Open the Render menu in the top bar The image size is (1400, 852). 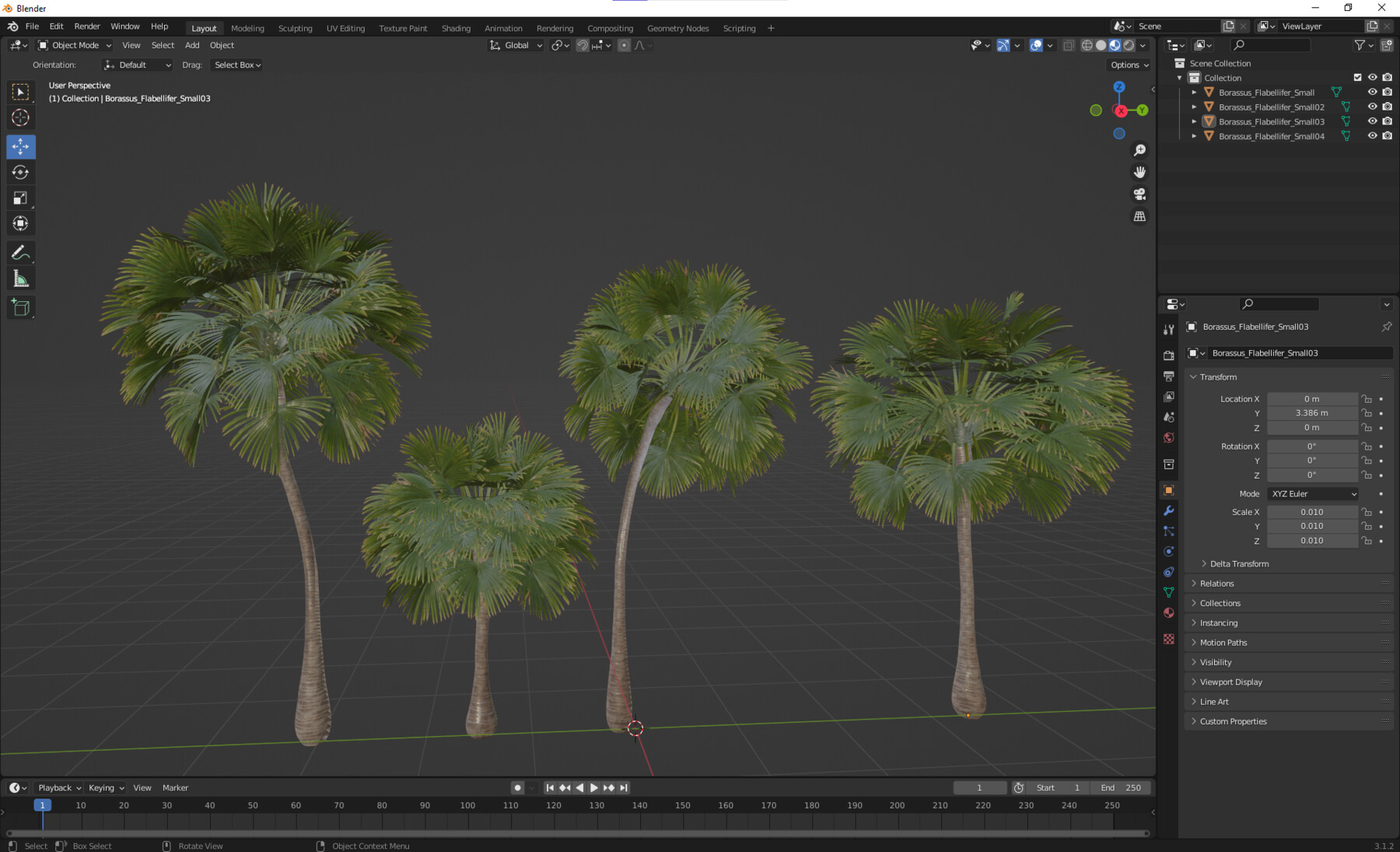coord(87,26)
